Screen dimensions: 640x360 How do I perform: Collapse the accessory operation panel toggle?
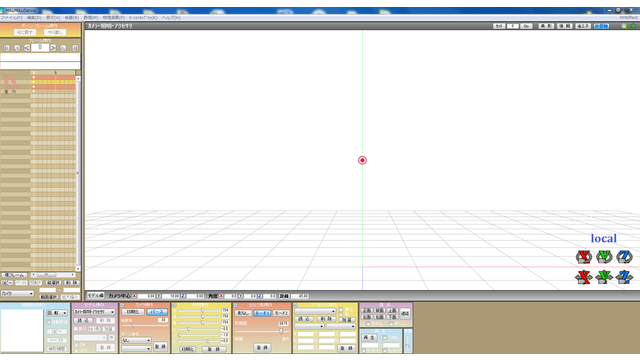click(x=296, y=305)
